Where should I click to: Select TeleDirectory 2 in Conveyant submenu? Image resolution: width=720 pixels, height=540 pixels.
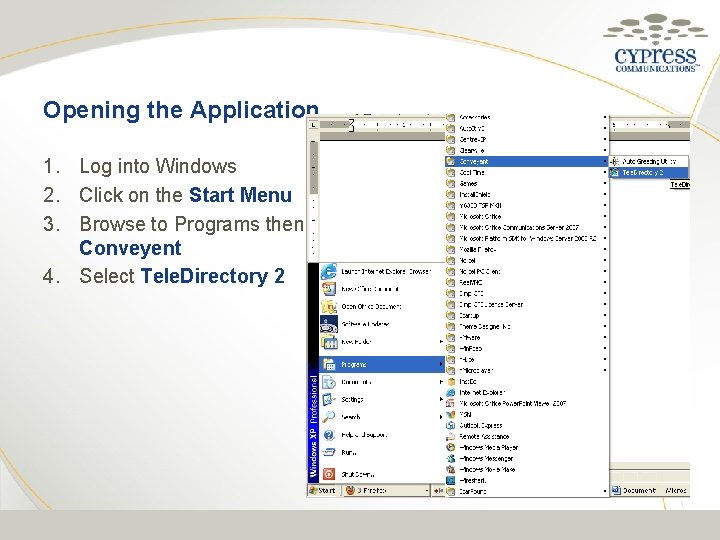coord(649,173)
